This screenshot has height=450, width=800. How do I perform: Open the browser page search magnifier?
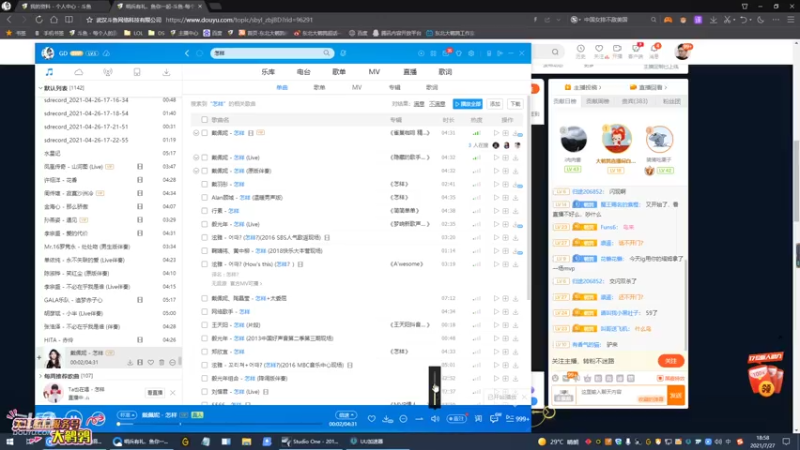click(555, 52)
